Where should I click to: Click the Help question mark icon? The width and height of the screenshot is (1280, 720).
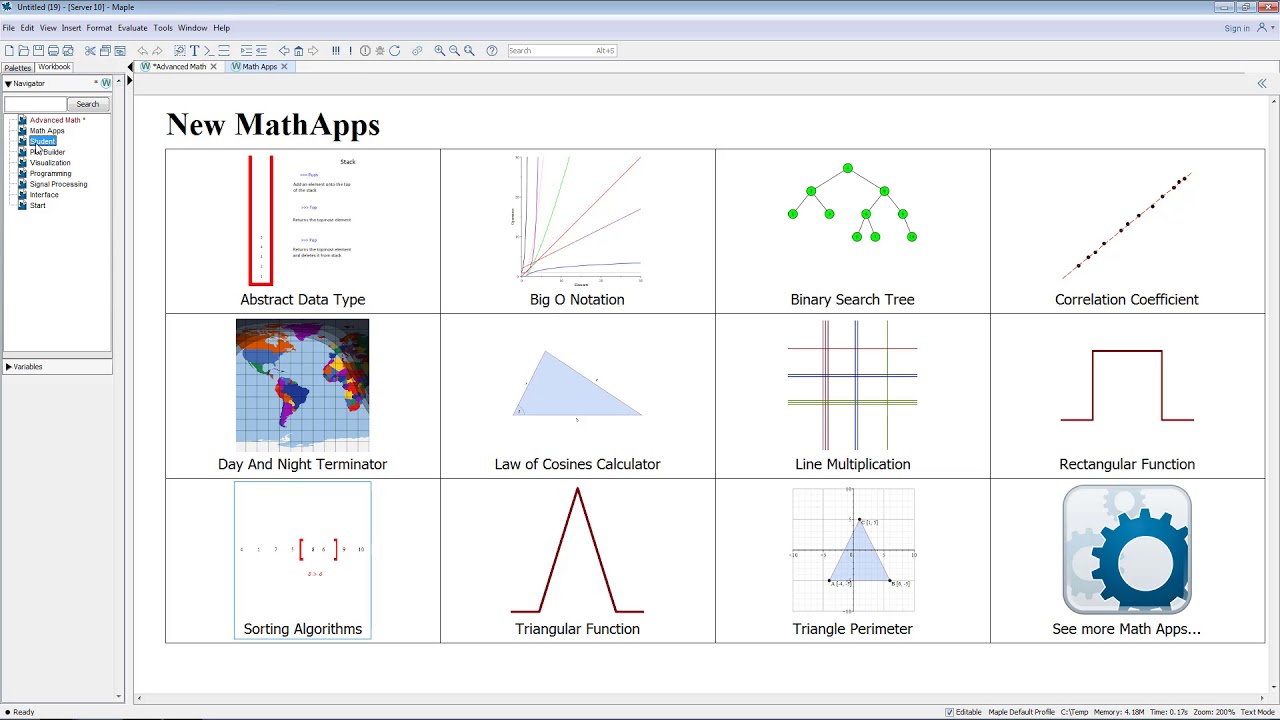coord(492,50)
